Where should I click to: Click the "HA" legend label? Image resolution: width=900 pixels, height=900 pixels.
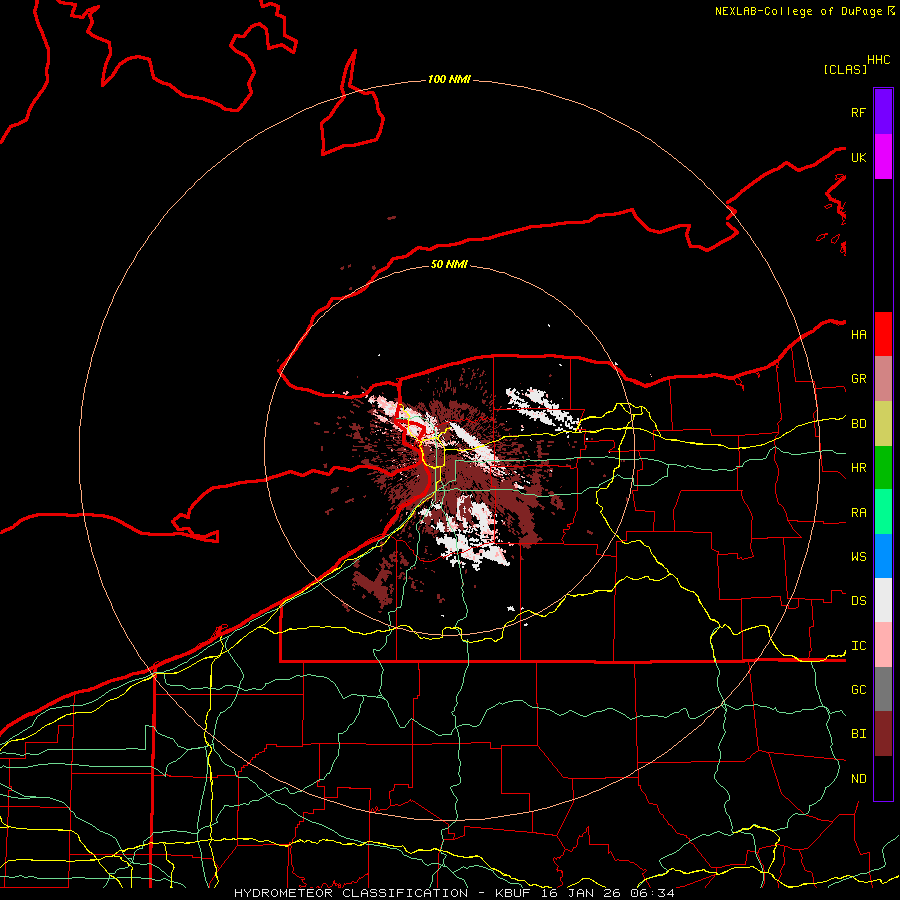[858, 335]
